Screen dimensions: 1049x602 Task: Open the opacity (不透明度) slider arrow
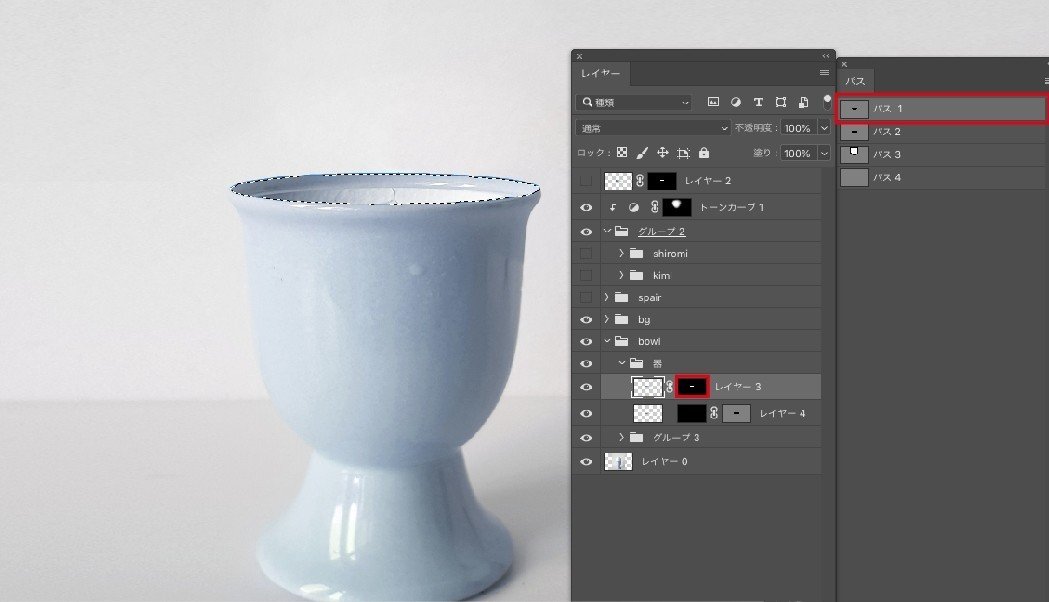[824, 128]
